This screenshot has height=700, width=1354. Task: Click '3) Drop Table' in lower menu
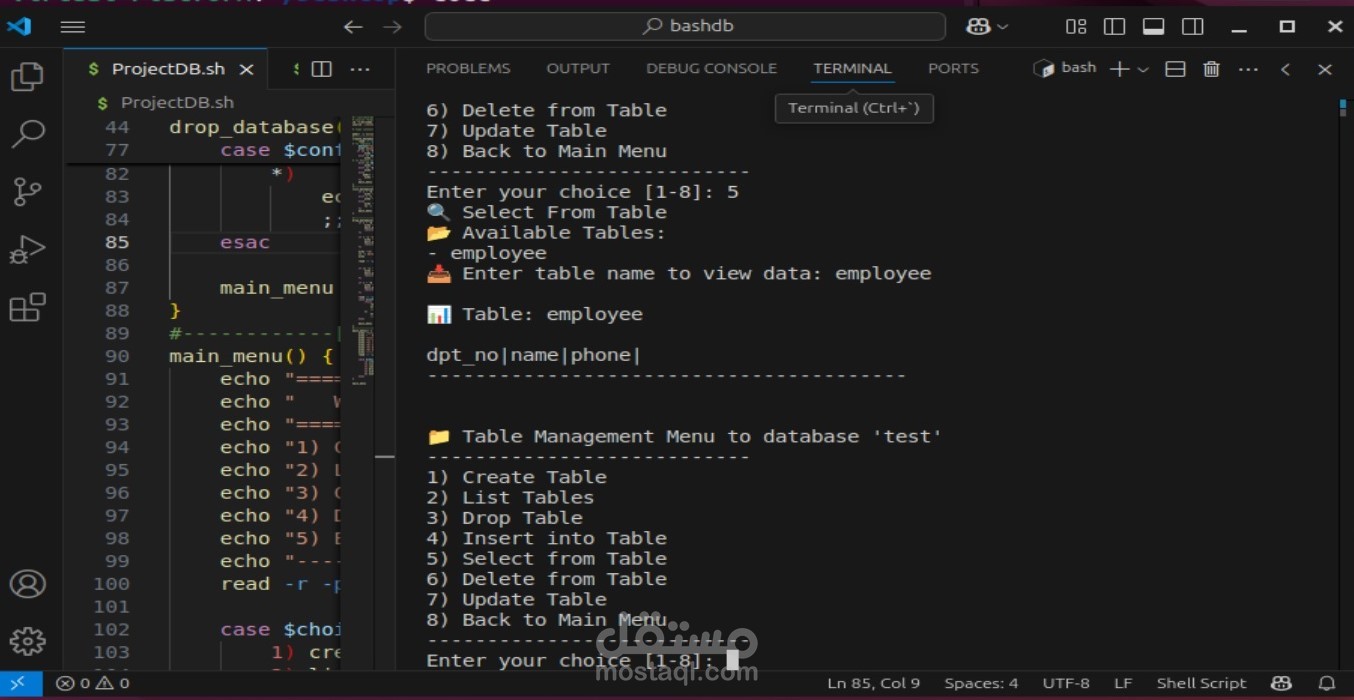point(504,518)
